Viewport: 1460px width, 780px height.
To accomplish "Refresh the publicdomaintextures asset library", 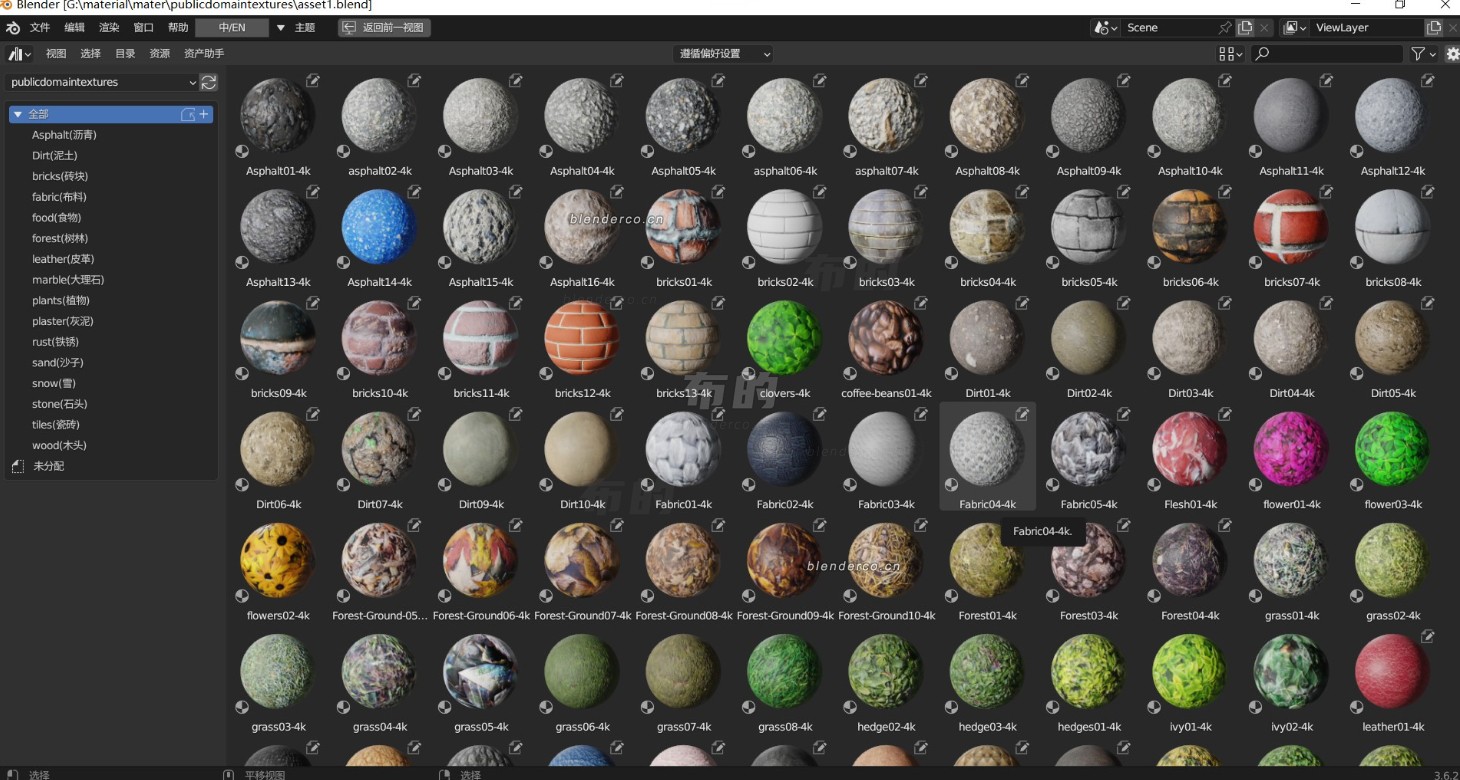I will tap(209, 83).
